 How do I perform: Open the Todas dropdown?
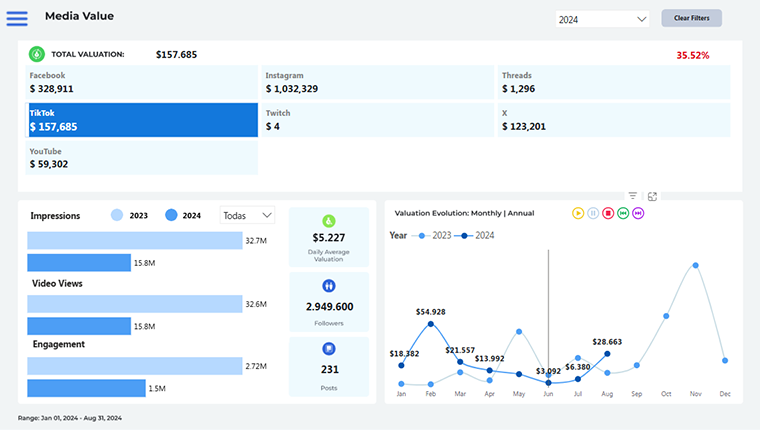coord(247,215)
